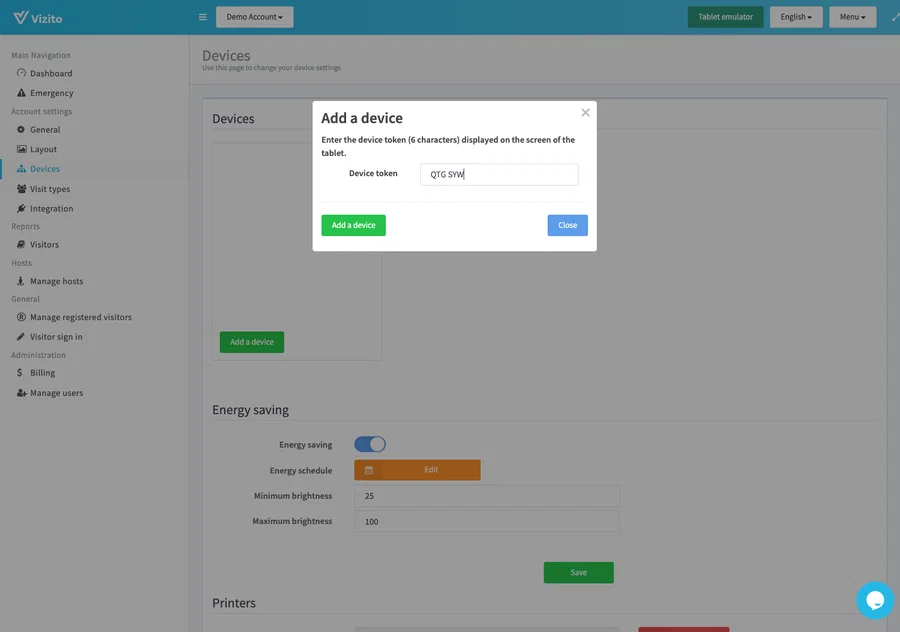Click the Integration rocket icon

[x=21, y=209]
